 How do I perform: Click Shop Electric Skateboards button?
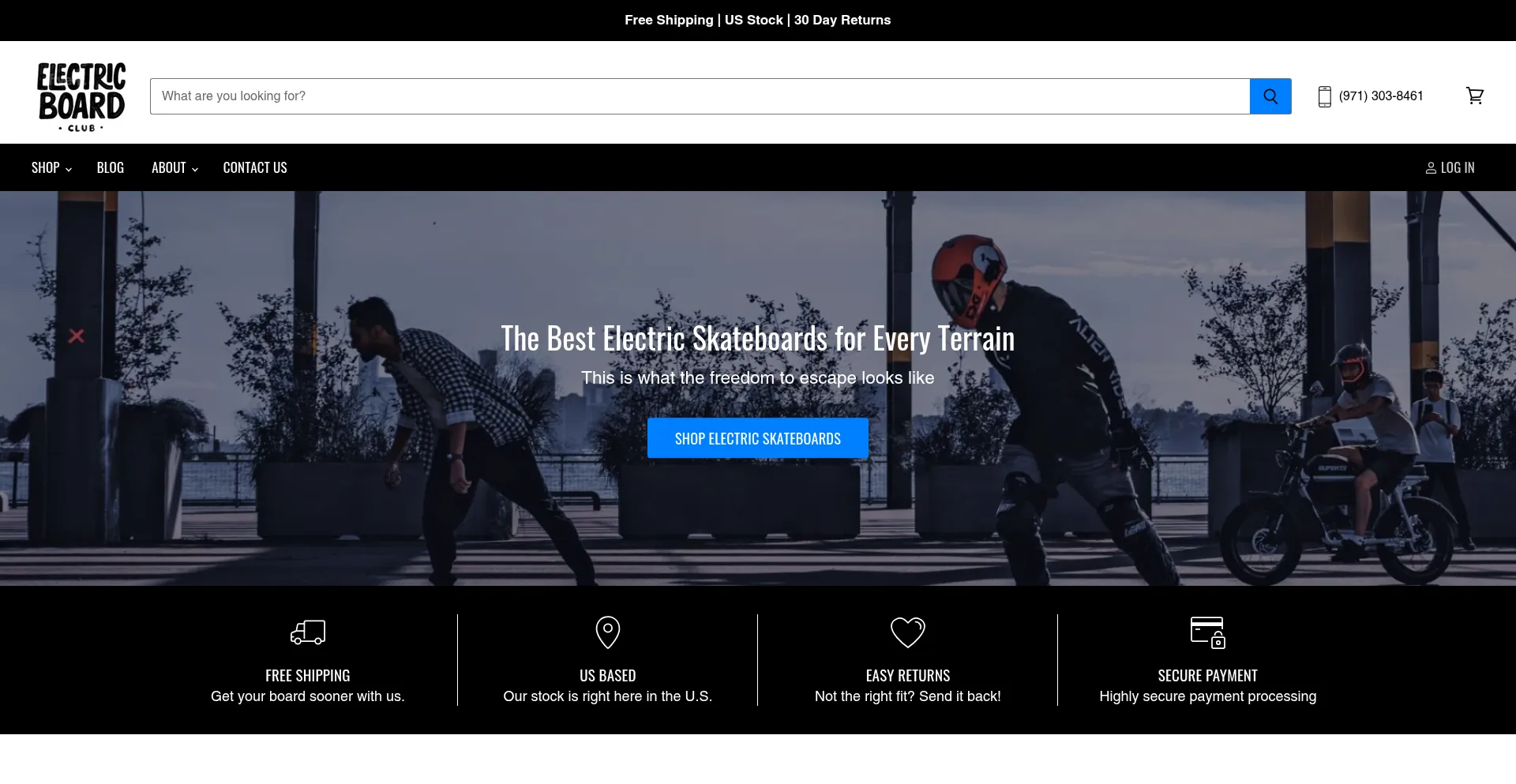pos(758,438)
